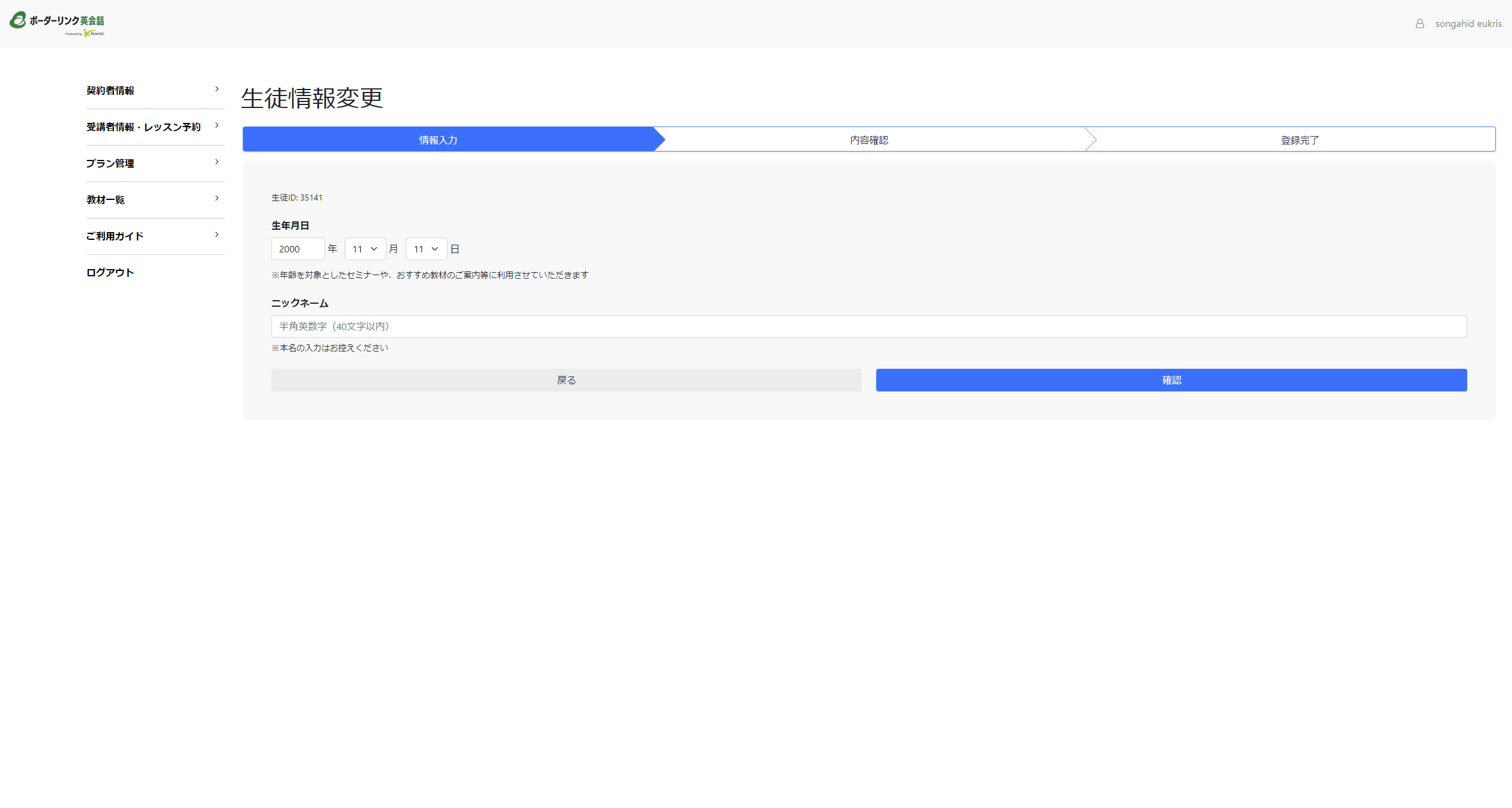Click the user profile icon

(1420, 24)
